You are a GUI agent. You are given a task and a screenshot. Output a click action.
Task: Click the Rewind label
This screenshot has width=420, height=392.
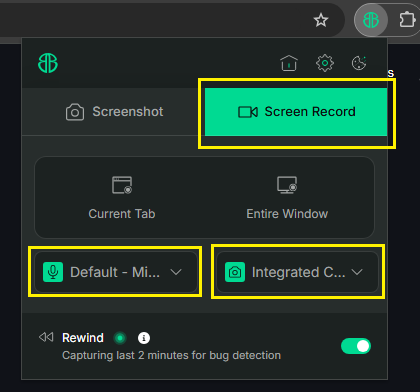tap(83, 338)
